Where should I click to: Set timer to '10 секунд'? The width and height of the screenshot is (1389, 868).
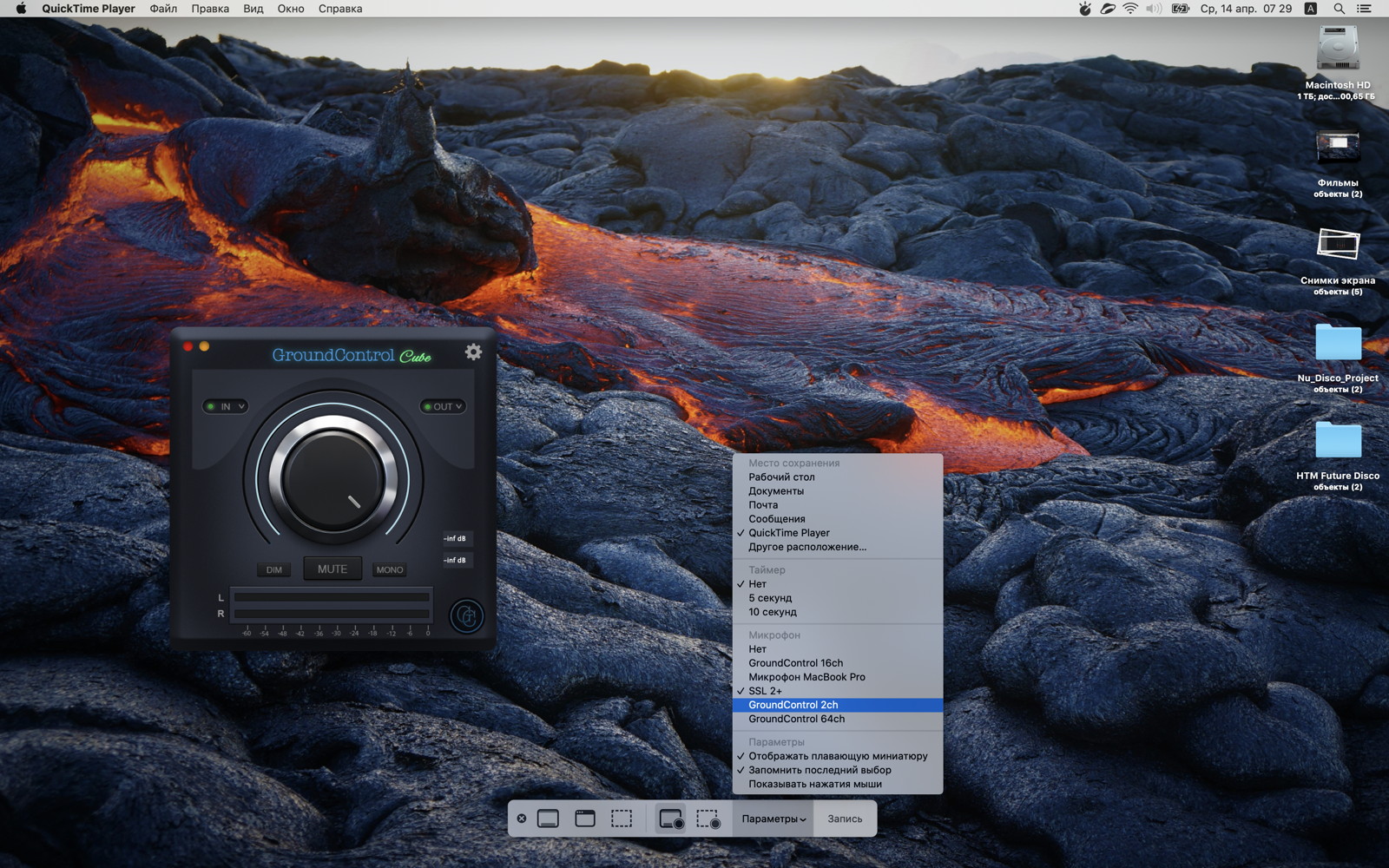point(838,612)
